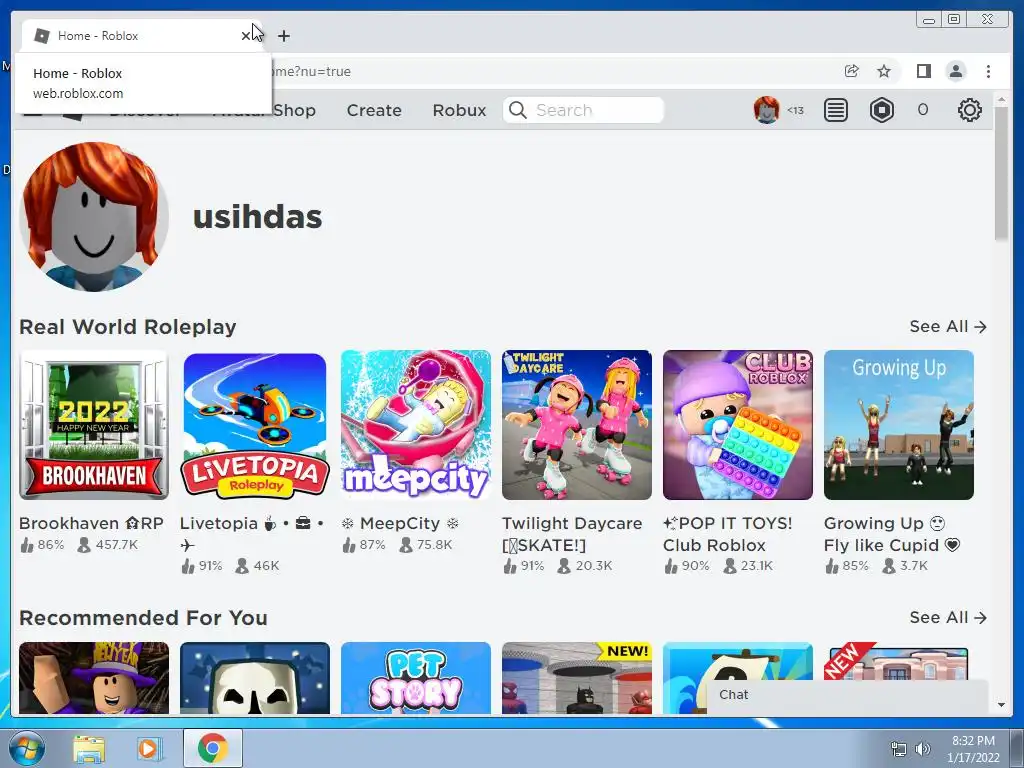1024x768 pixels.
Task: Open the Pet Story recommended game thumbnail
Action: pyautogui.click(x=416, y=678)
